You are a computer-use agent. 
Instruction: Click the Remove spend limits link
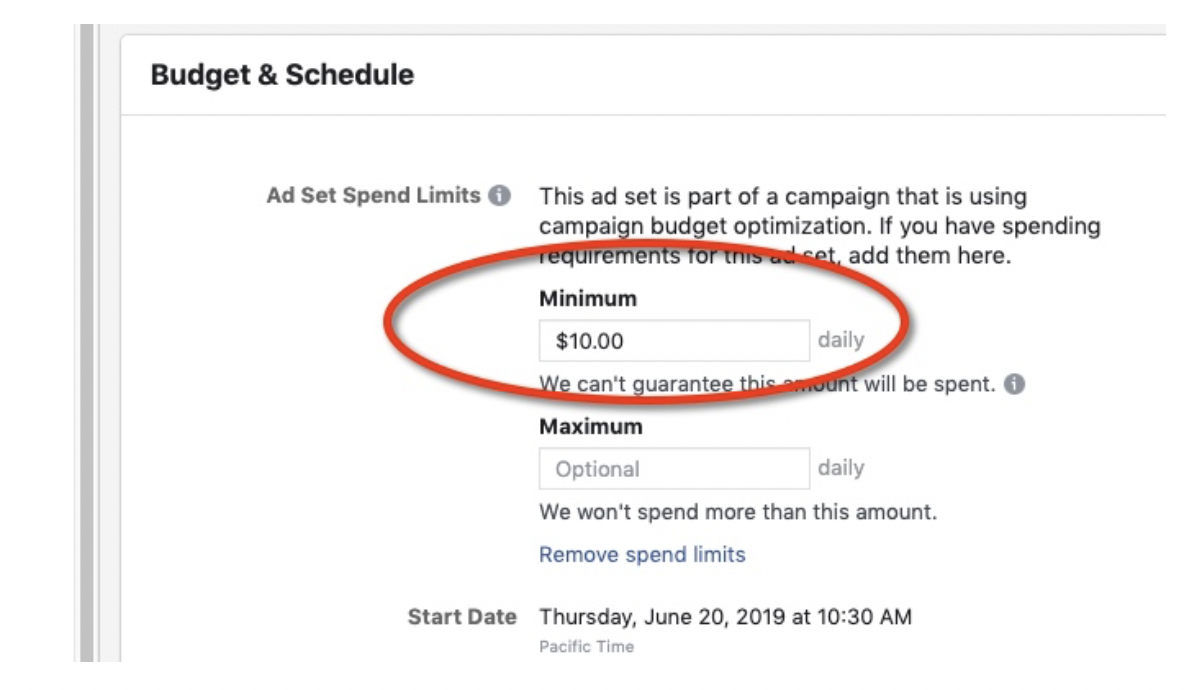click(642, 554)
